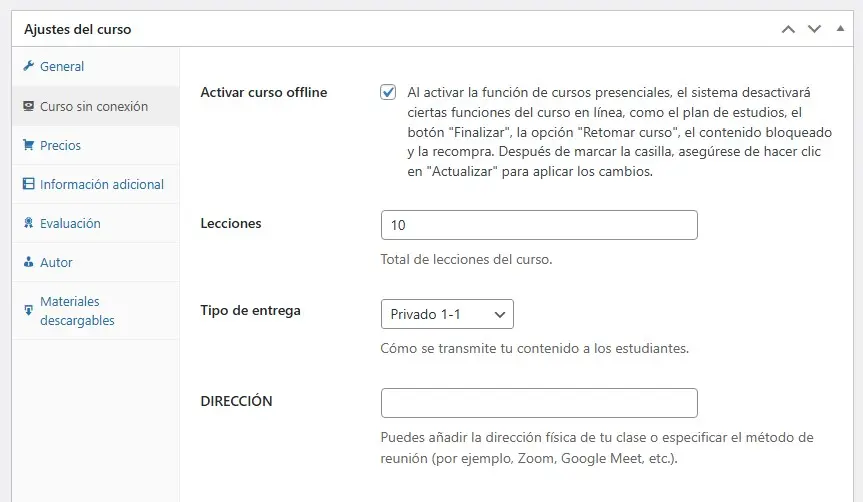Move the Ajustes del curso panel down

pos(814,29)
